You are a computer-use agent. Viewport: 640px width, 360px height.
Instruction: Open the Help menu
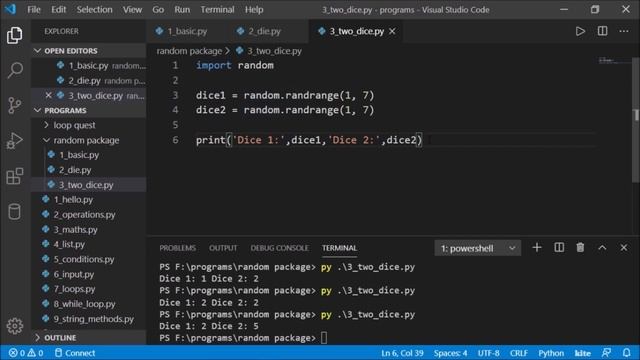click(x=254, y=9)
